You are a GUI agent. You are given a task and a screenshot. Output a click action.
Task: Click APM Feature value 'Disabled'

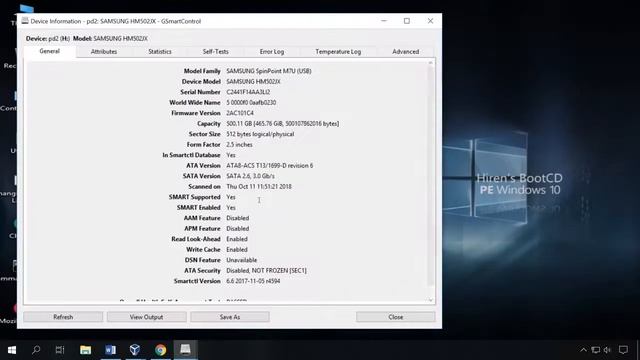coord(238,229)
